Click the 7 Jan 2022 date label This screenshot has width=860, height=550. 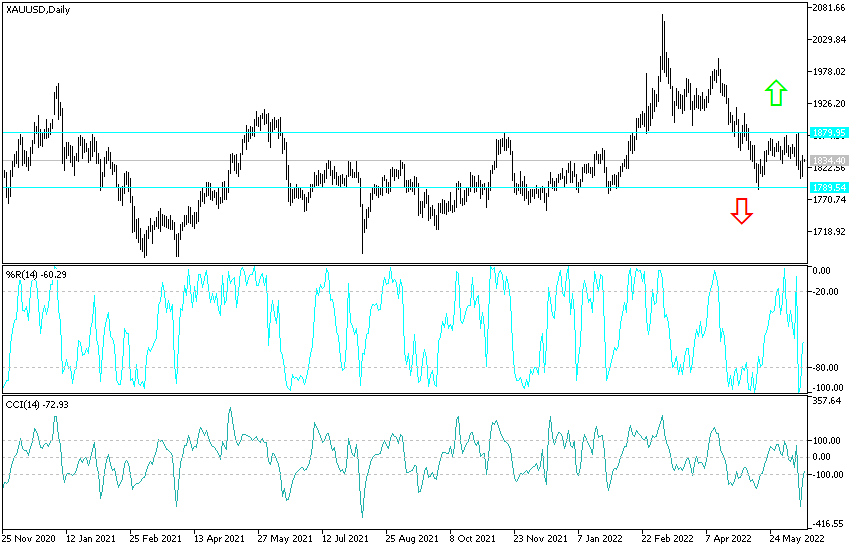[x=602, y=538]
